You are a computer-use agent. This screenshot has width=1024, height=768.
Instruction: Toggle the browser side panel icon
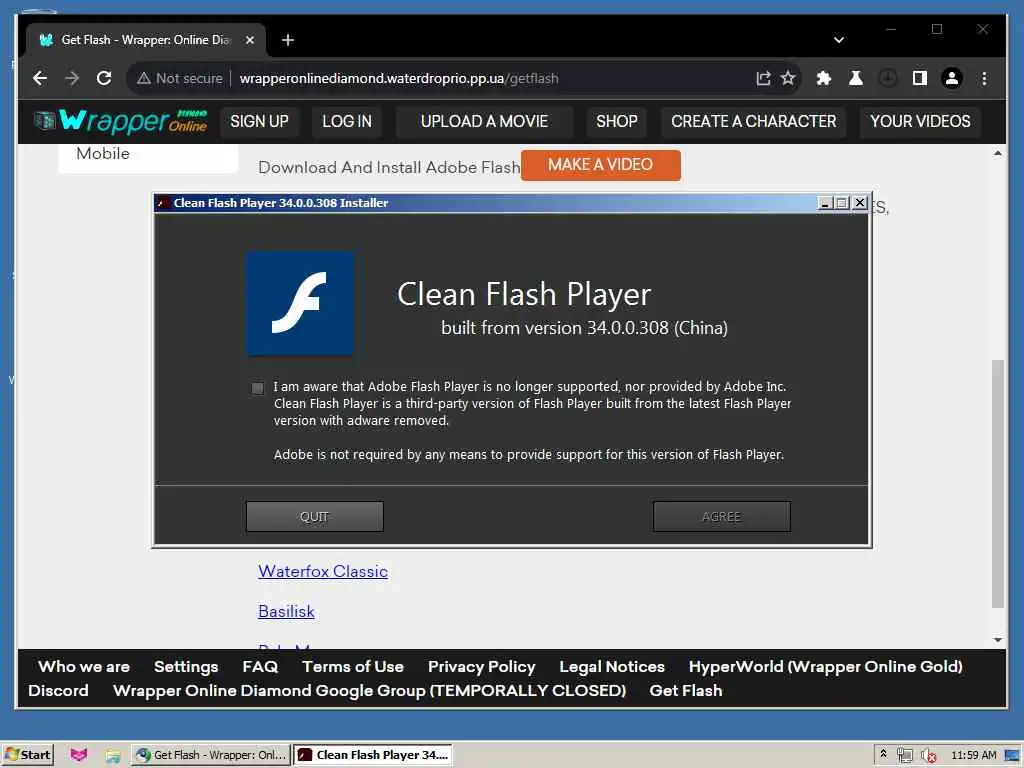[920, 78]
